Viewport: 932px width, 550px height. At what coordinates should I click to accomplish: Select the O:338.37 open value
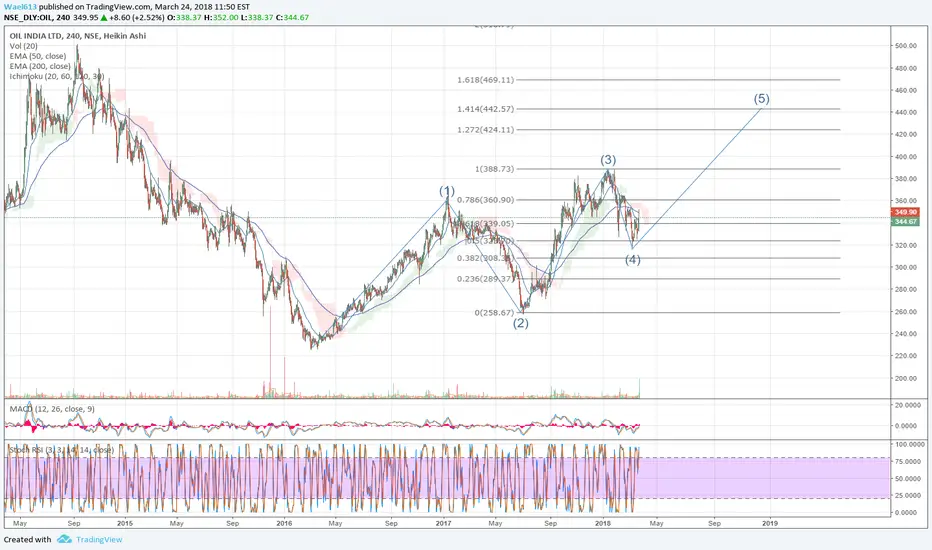(x=184, y=17)
